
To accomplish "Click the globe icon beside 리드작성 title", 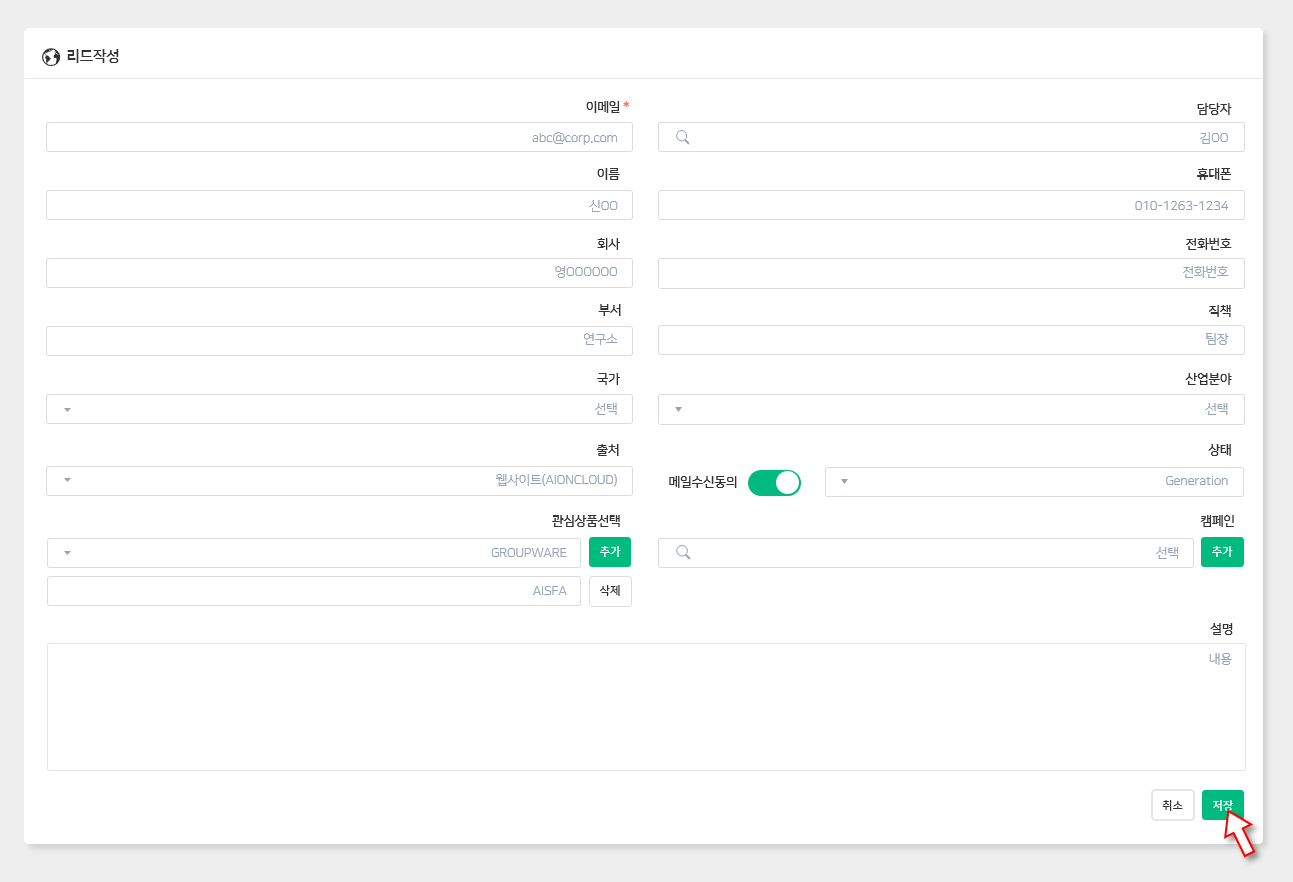I will 51,57.
